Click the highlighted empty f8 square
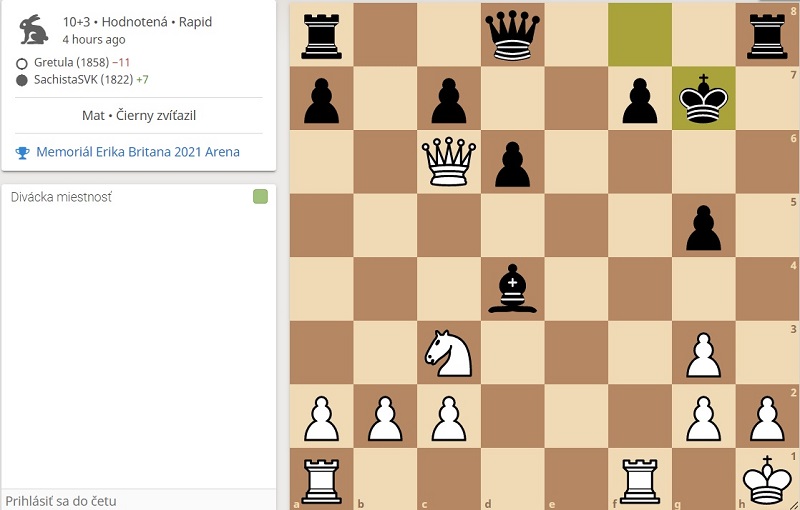 (640, 35)
